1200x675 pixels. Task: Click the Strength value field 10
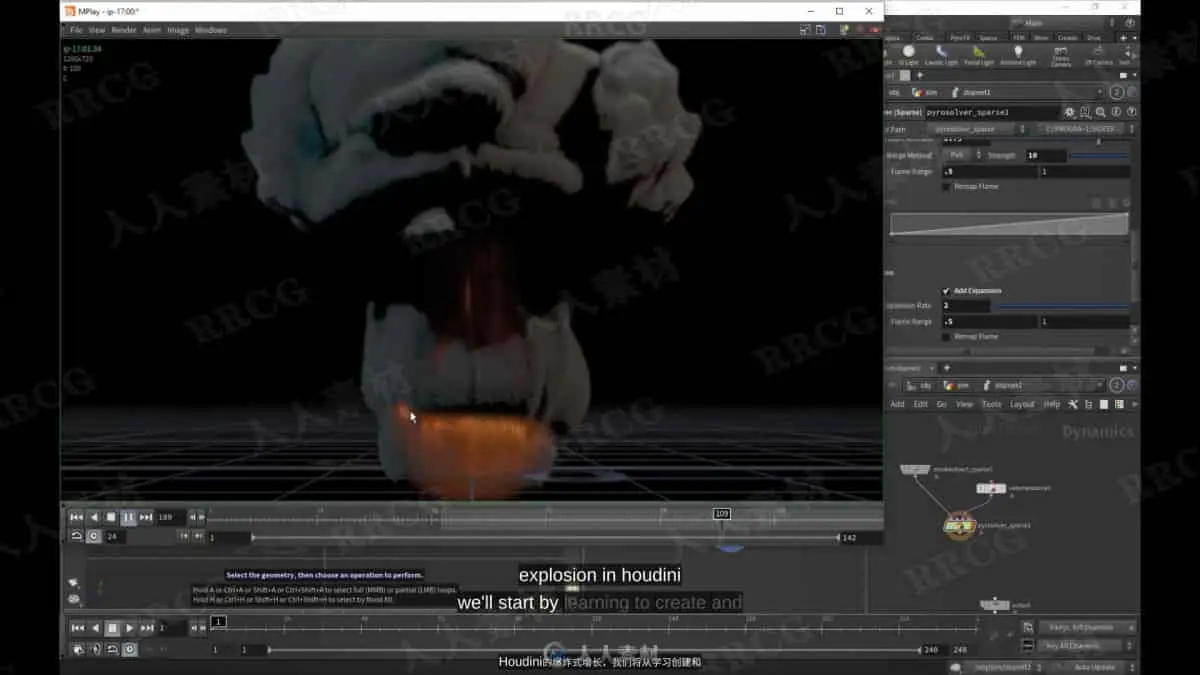(1044, 156)
